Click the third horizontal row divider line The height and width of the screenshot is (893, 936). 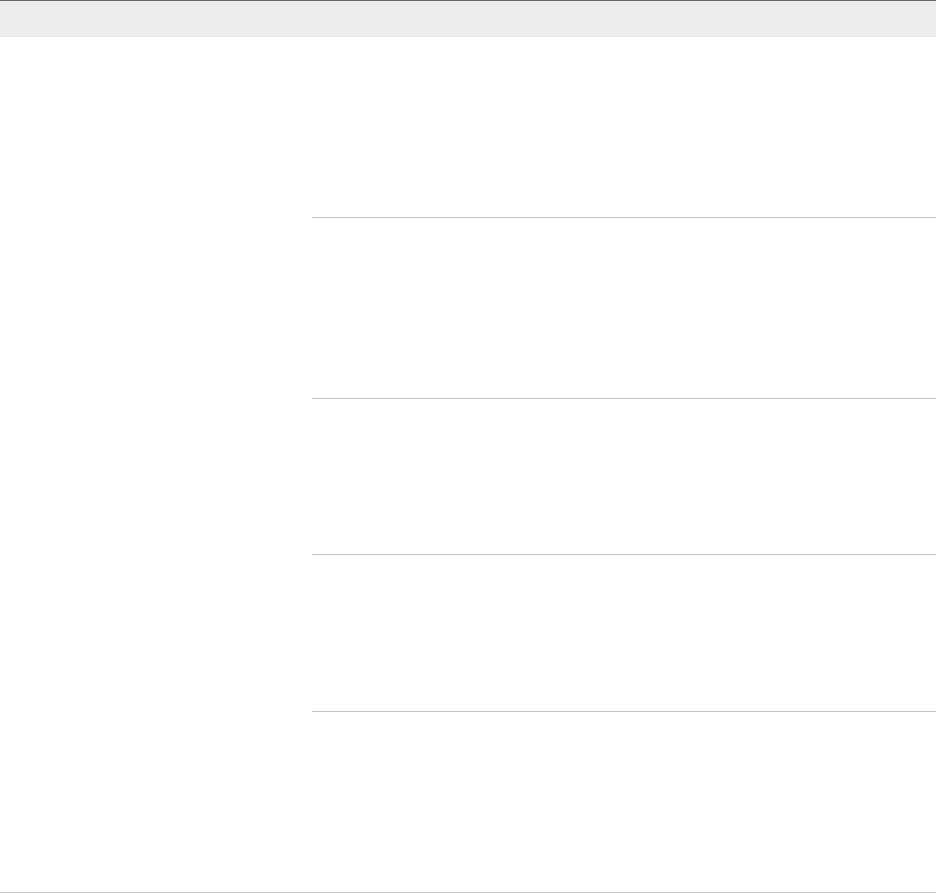pyautogui.click(x=623, y=554)
